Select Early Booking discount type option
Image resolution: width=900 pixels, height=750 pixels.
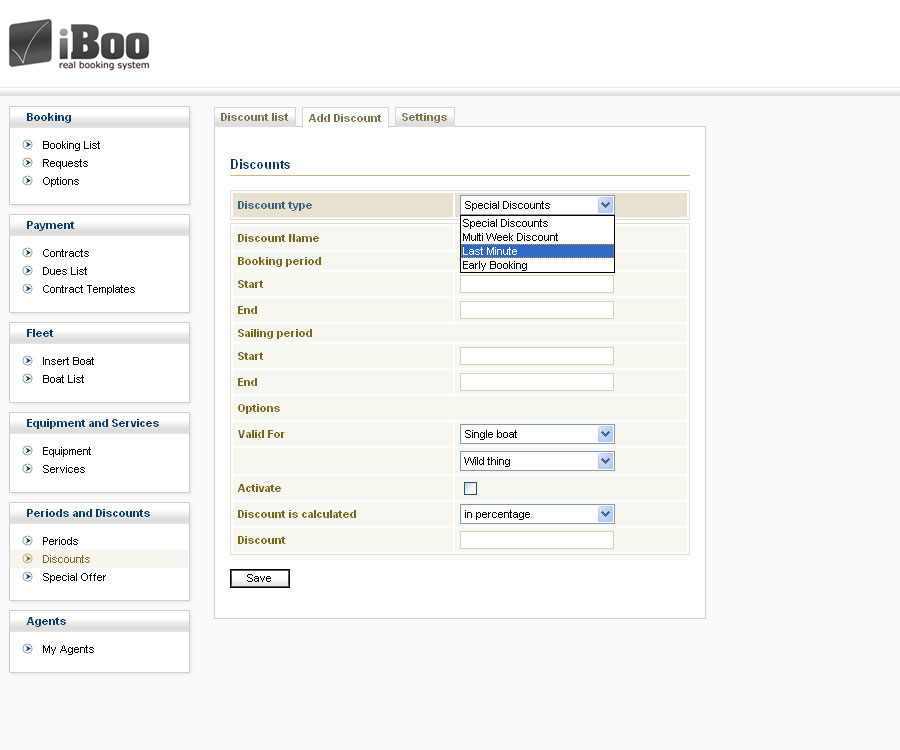pyautogui.click(x=536, y=265)
